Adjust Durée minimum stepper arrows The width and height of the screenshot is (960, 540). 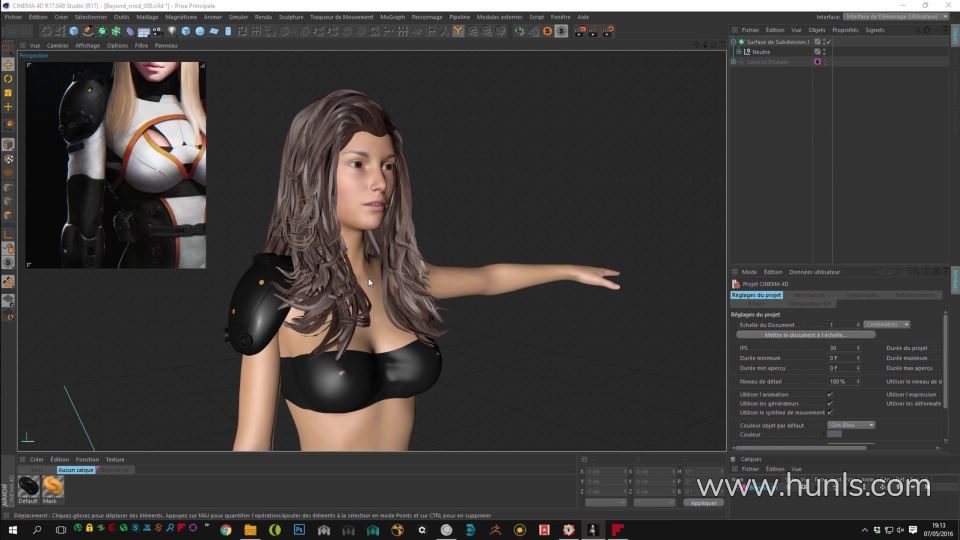(x=858, y=358)
